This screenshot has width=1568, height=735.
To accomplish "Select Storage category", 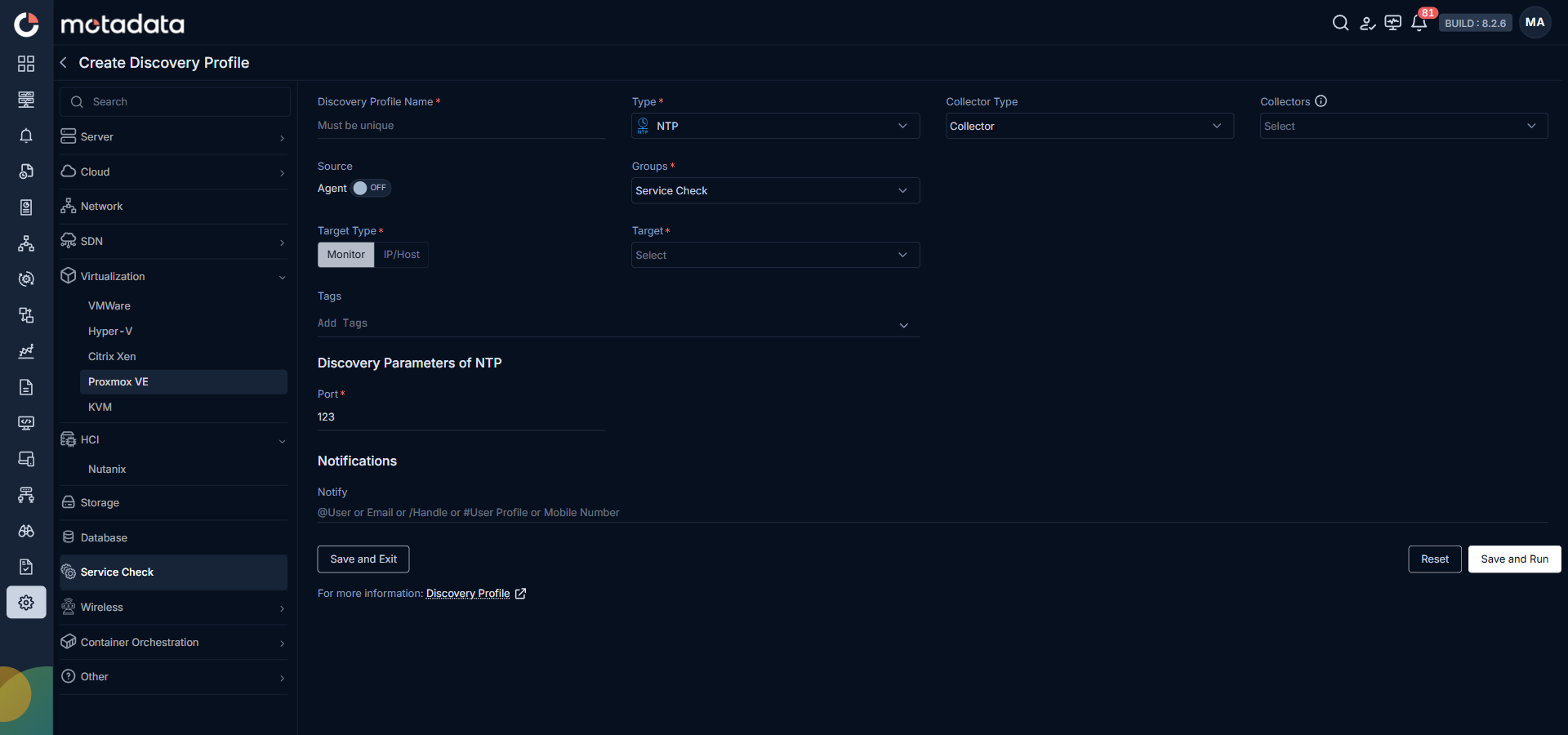I will [x=174, y=503].
